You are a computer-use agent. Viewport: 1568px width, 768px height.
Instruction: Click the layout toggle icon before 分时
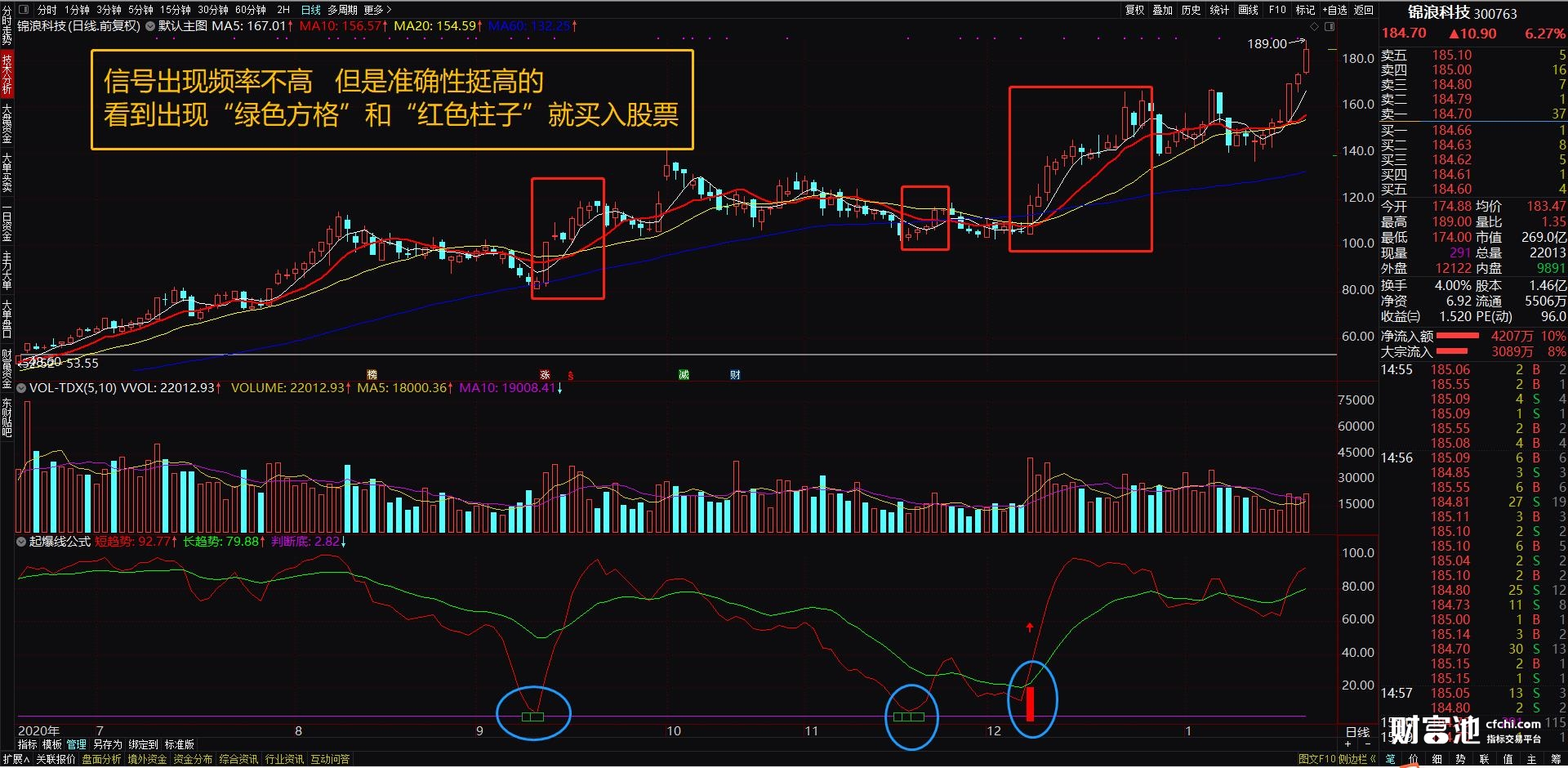(23, 10)
